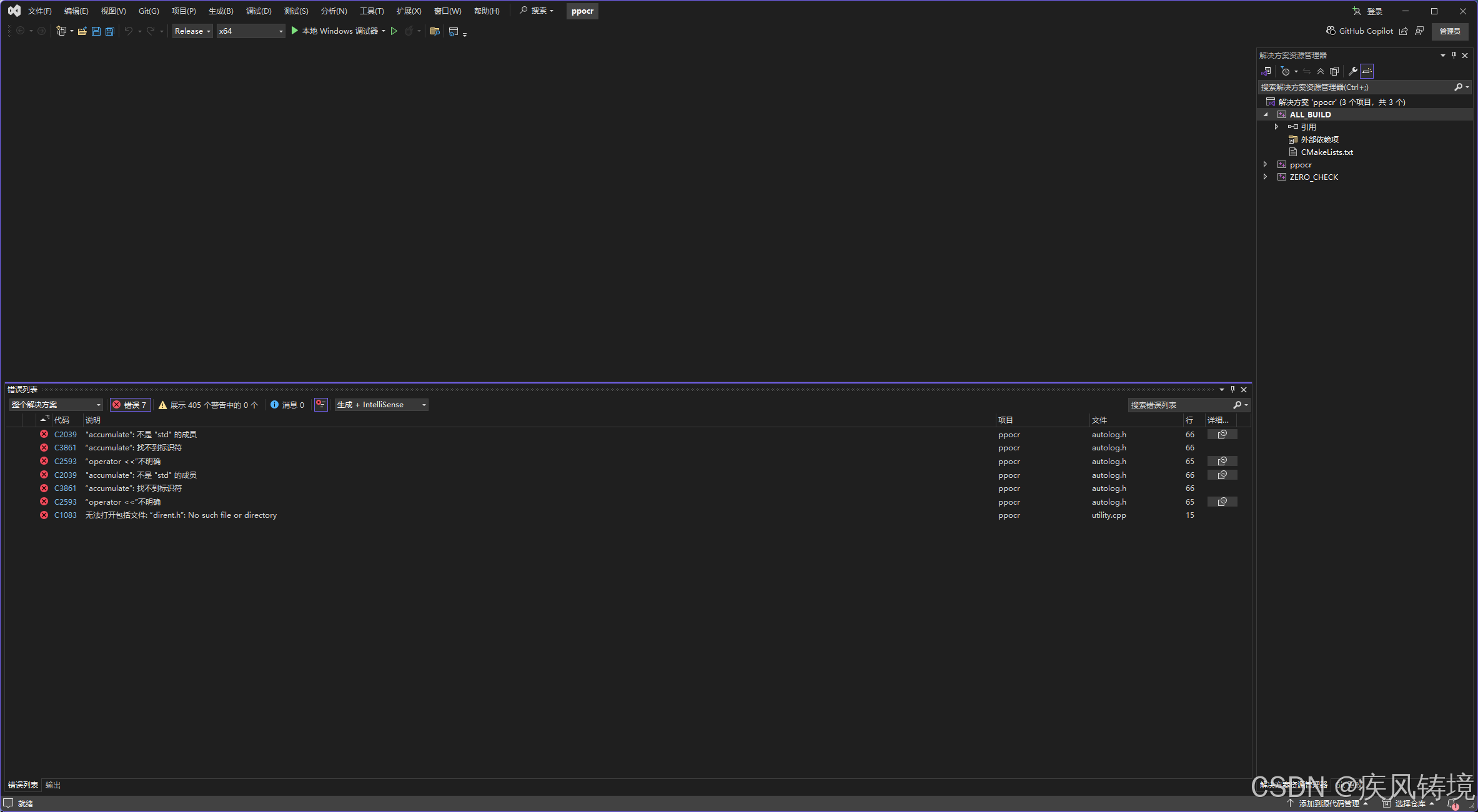1478x812 pixels.
Task: Switch to the 输出 output tab
Action: click(x=53, y=785)
